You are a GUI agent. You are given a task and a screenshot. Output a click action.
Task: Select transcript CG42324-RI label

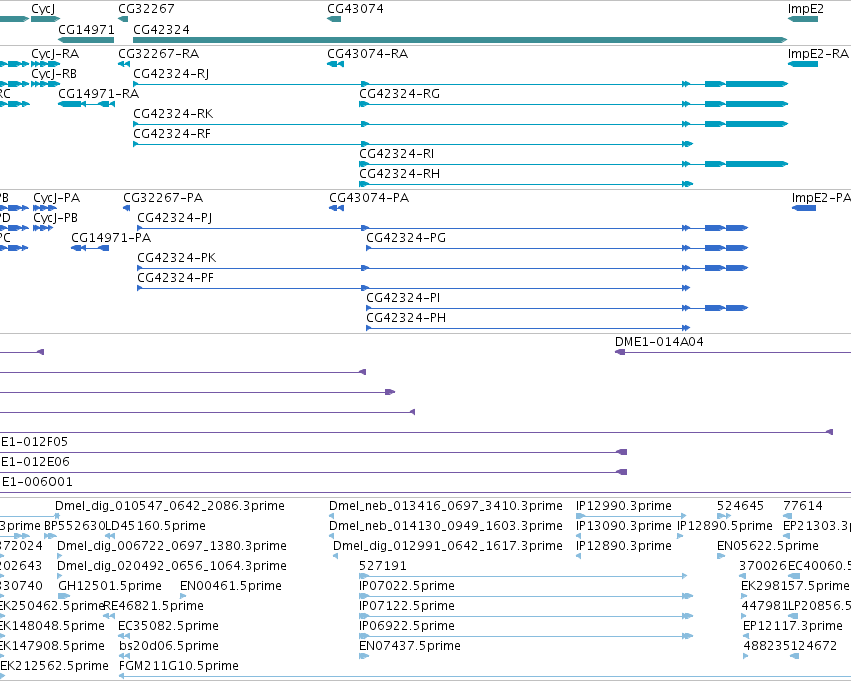[x=397, y=154]
